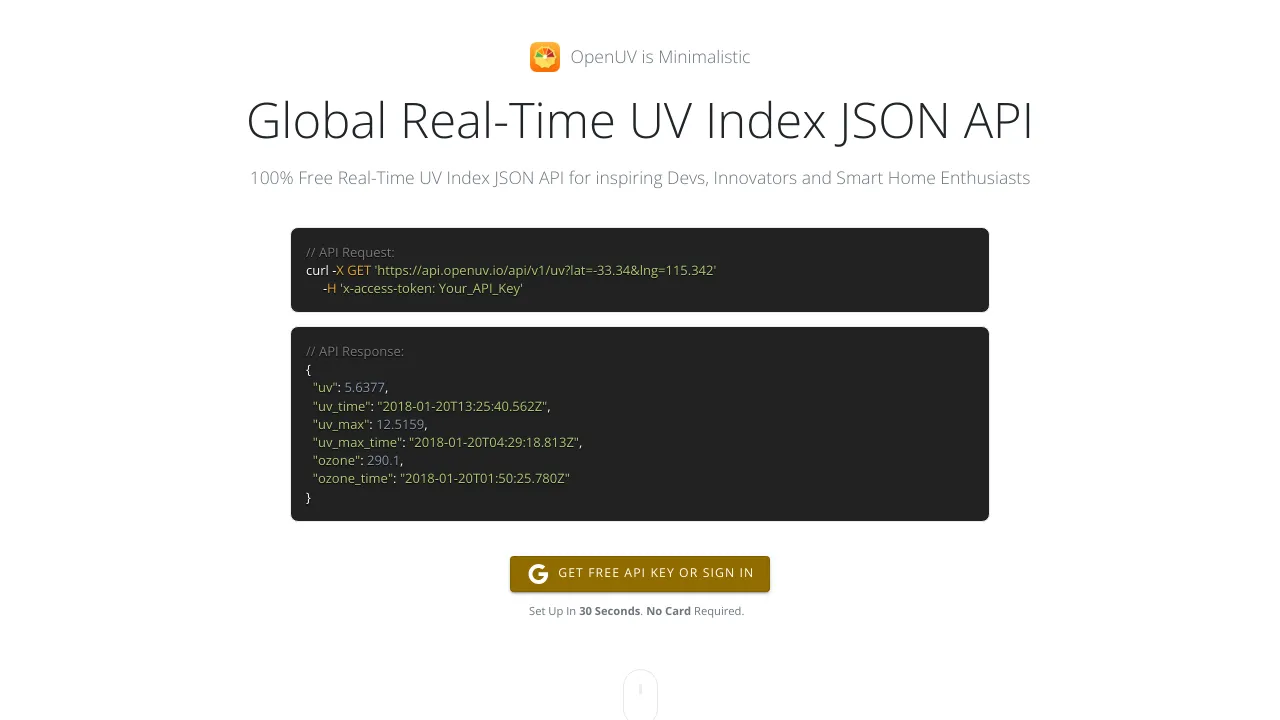Click the "uv_max_time" response line
The height and width of the screenshot is (720, 1280).
pos(447,442)
